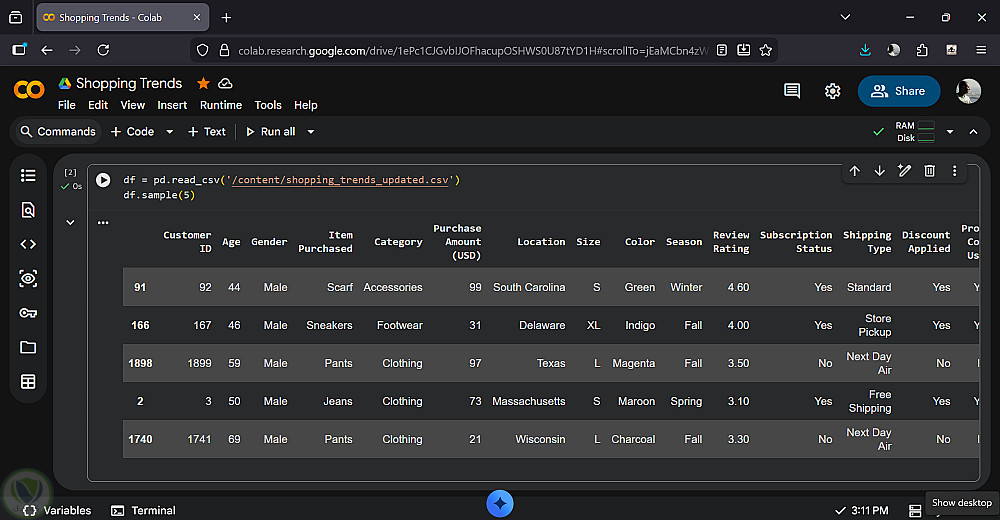This screenshot has width=1000, height=520.
Task: Open the Insert menu
Action: tap(172, 105)
